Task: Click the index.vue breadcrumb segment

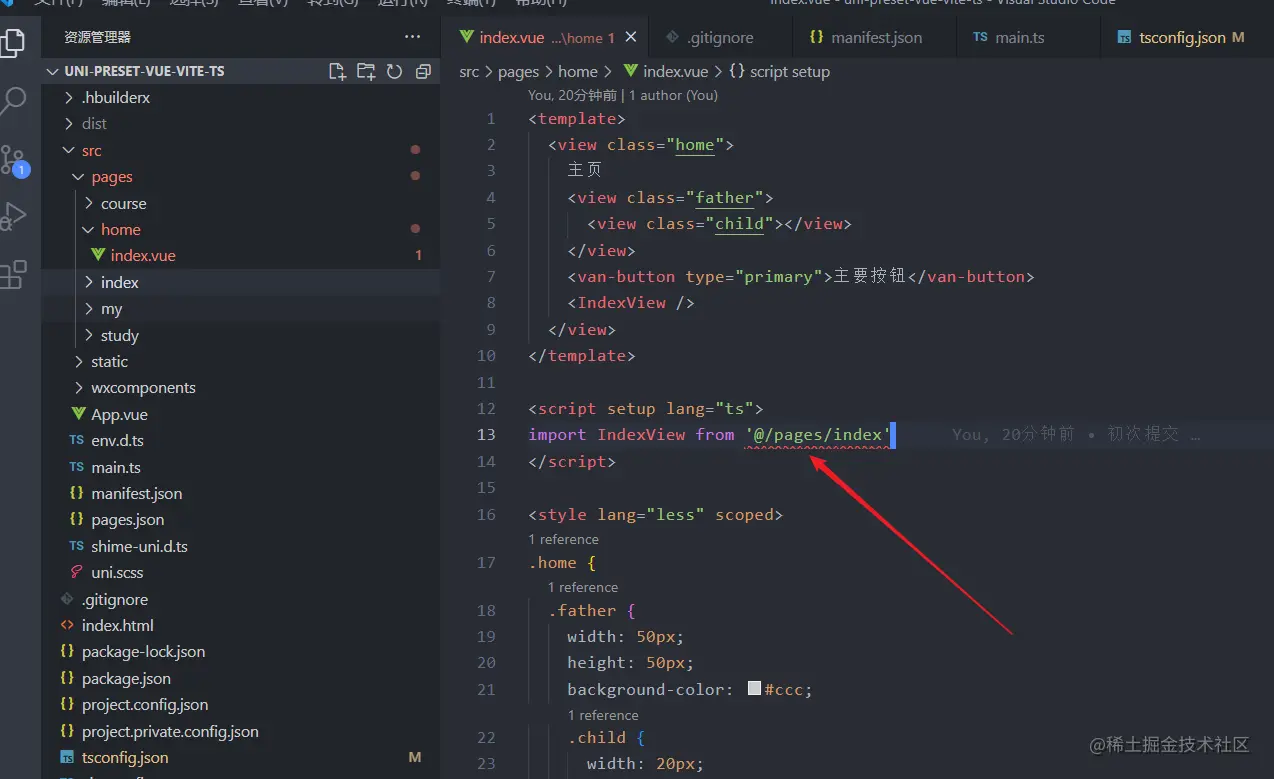Action: coord(665,72)
